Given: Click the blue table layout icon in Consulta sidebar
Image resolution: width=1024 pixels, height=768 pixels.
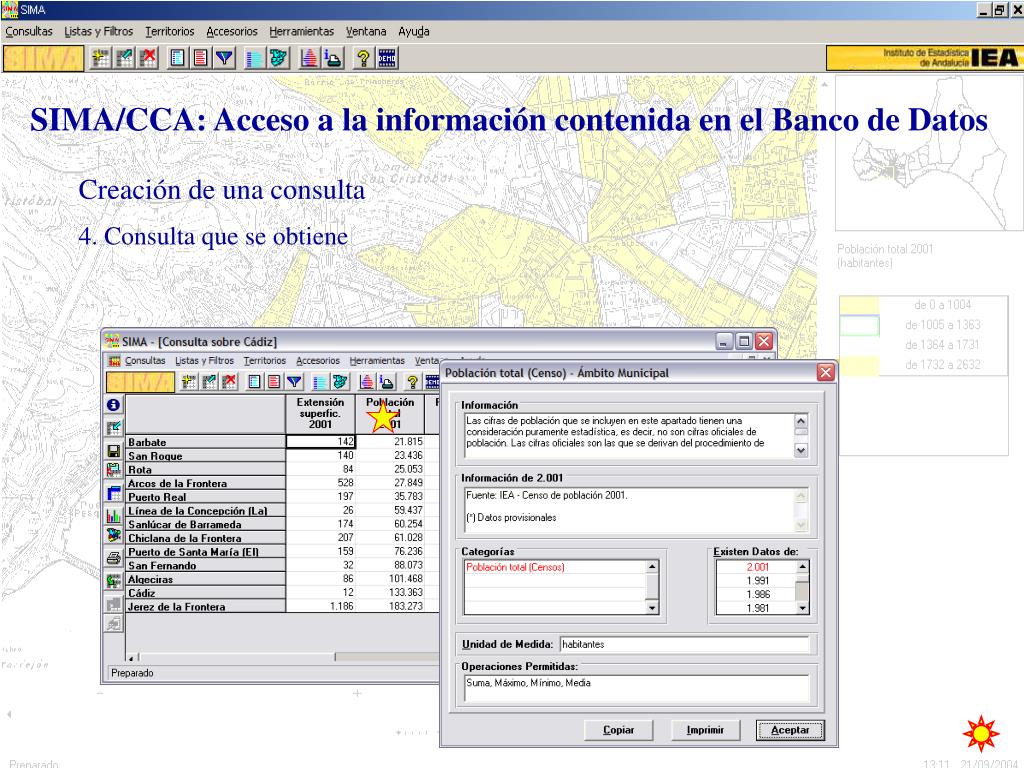Looking at the screenshot, I should [114, 493].
